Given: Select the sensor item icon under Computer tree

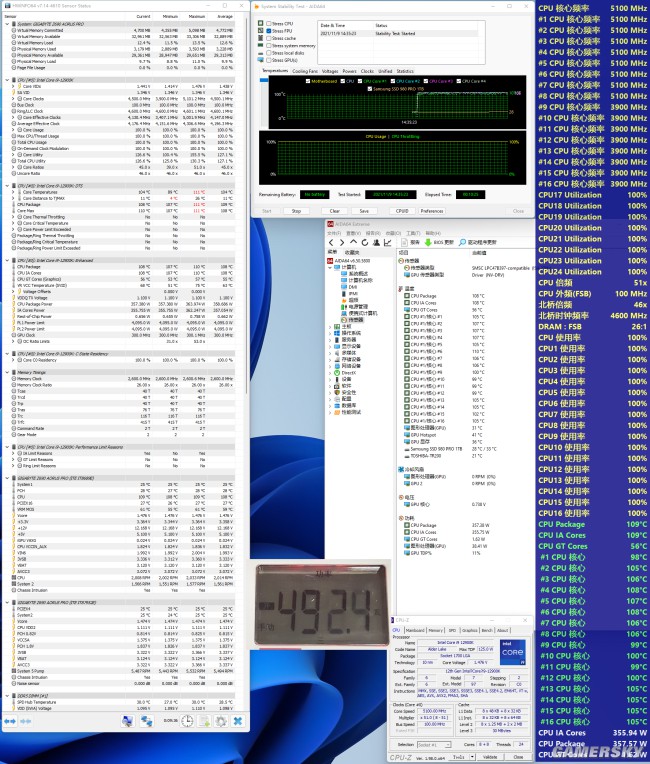Looking at the screenshot, I should (x=344, y=320).
